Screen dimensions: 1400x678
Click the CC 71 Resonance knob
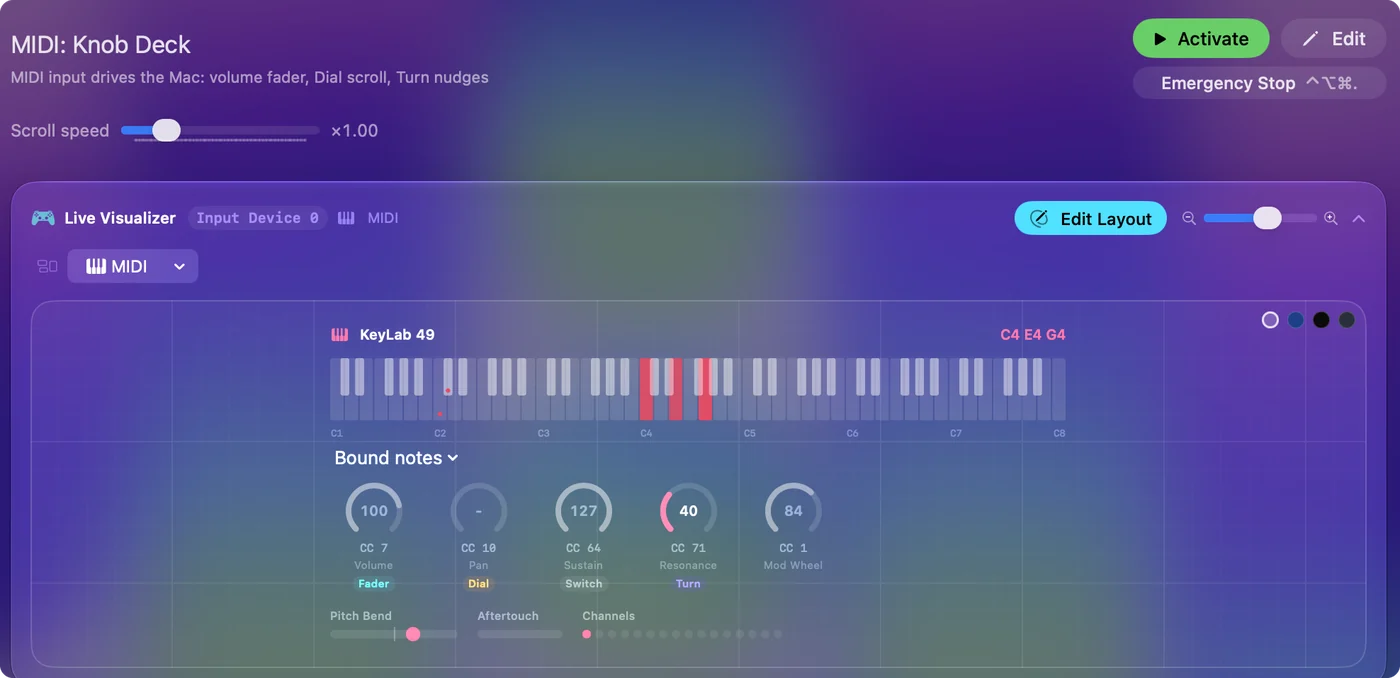688,510
